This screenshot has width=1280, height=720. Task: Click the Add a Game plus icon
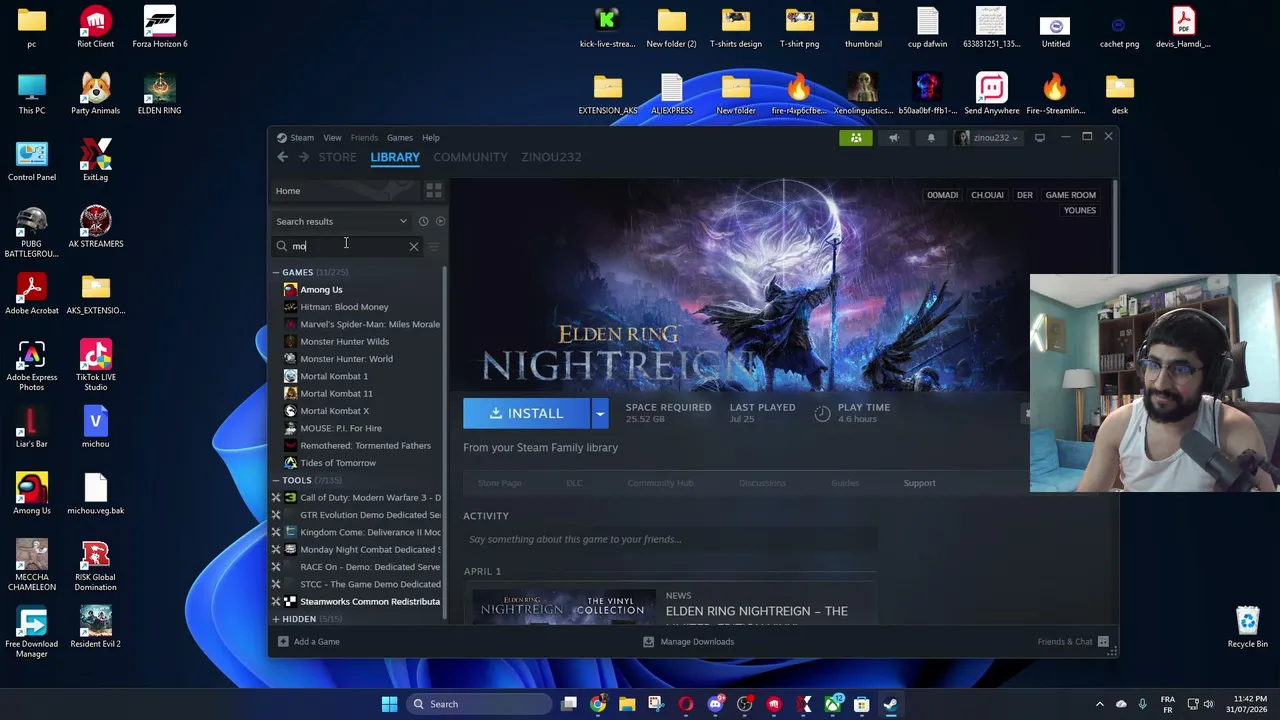point(283,642)
